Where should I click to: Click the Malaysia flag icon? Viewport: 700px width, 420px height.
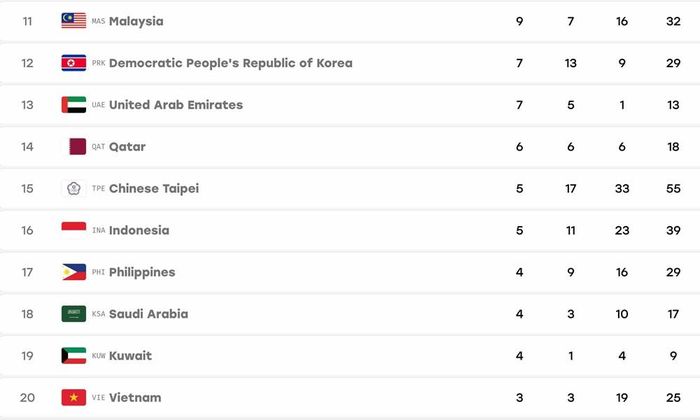click(x=74, y=21)
